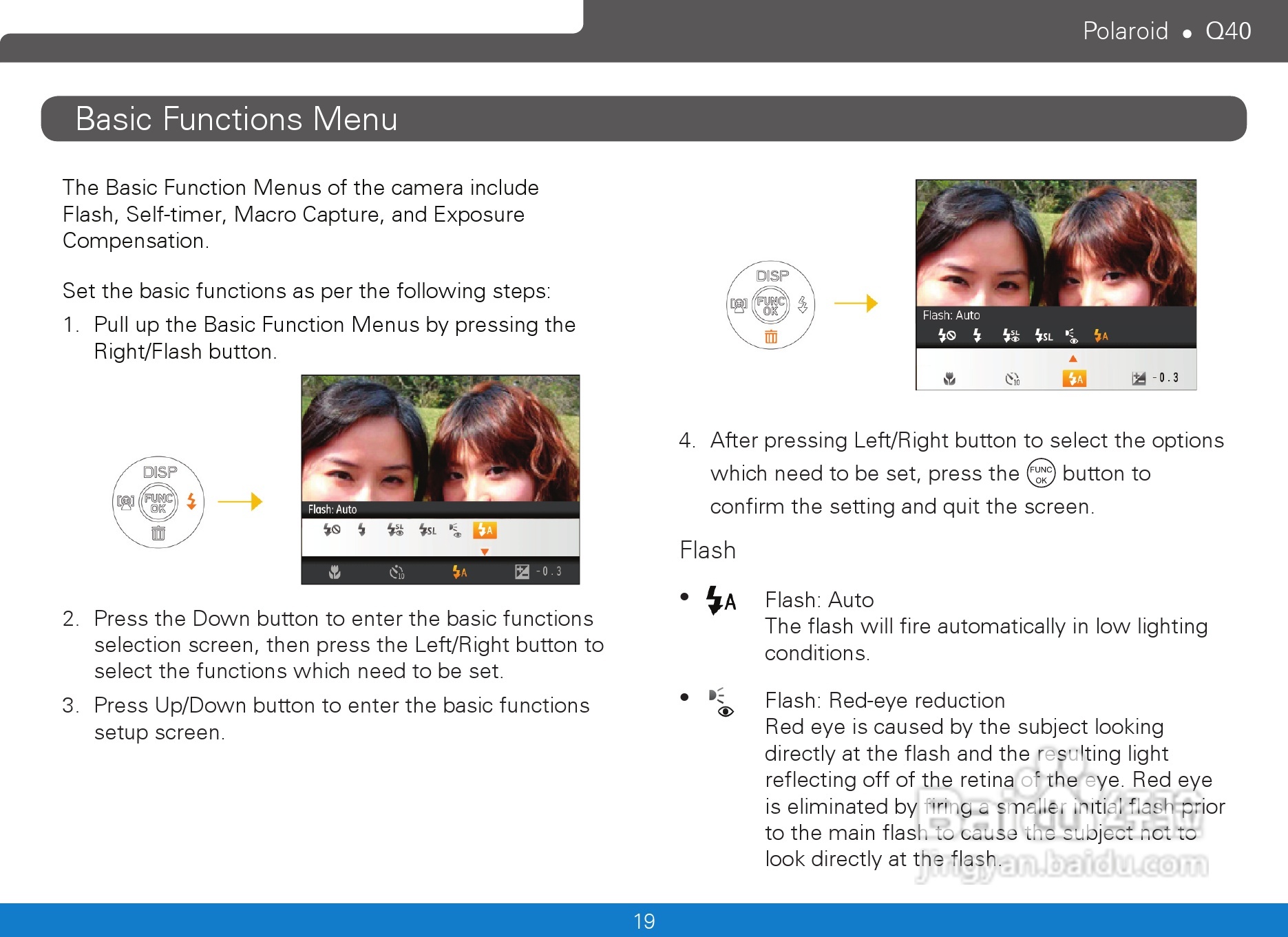Click red-eye reduction icon in step 1 camera screen
The width and height of the screenshot is (1288, 937).
pyautogui.click(x=455, y=530)
